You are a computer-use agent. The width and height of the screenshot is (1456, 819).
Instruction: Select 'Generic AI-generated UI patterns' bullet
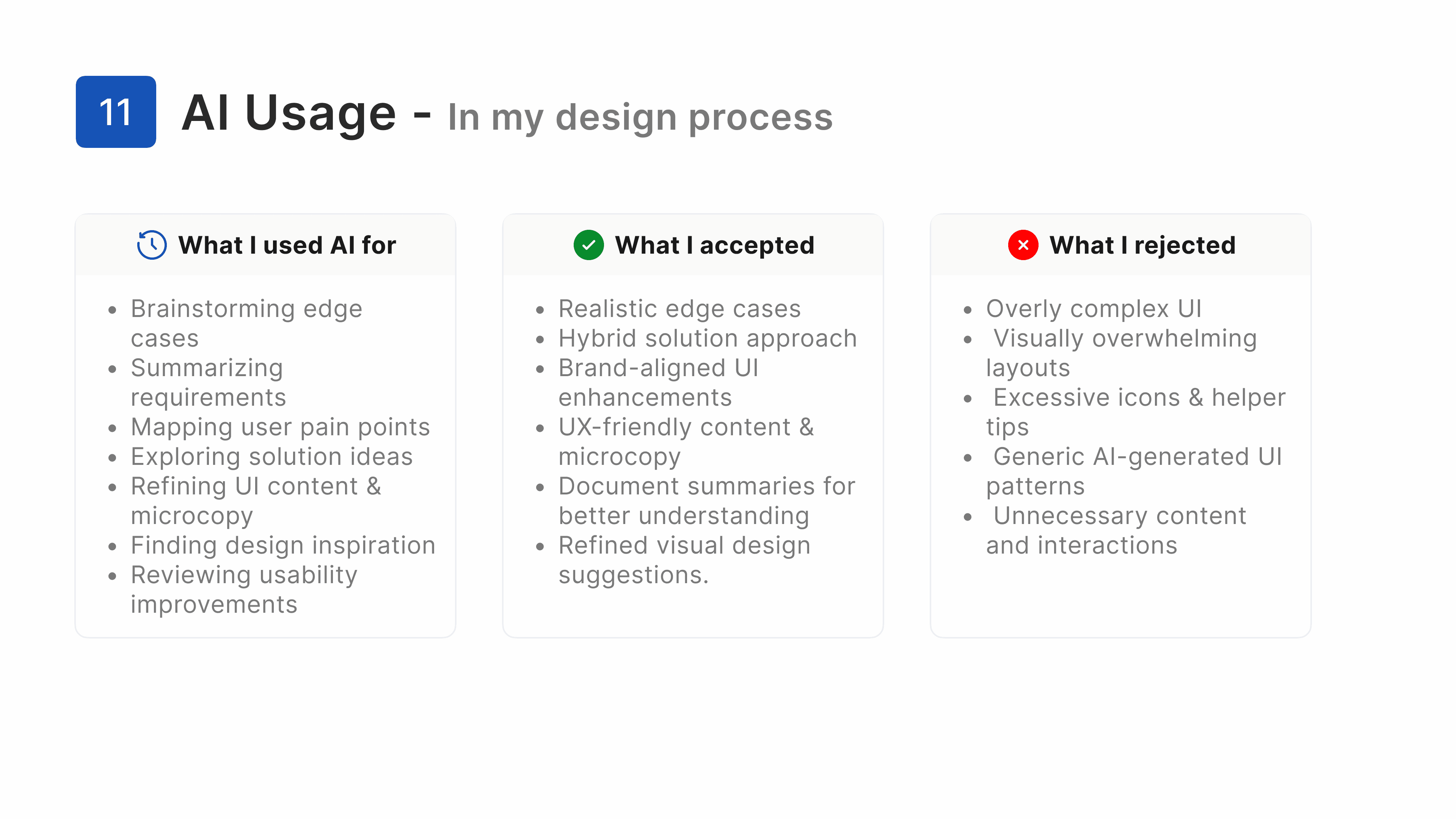pyautogui.click(x=1134, y=471)
